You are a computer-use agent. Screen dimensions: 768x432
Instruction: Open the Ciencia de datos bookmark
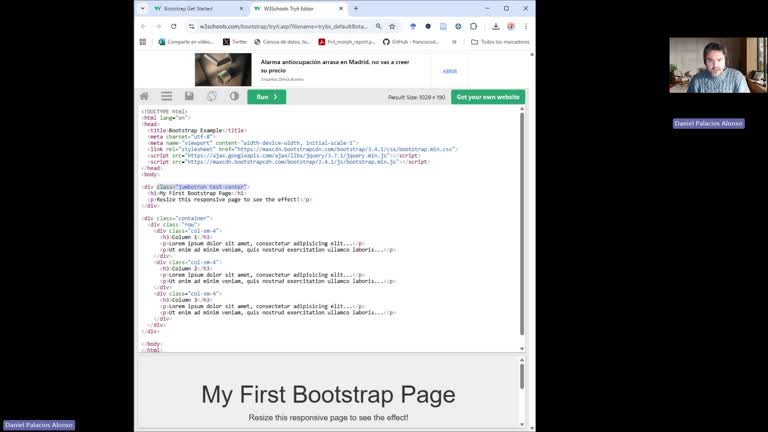pos(282,42)
